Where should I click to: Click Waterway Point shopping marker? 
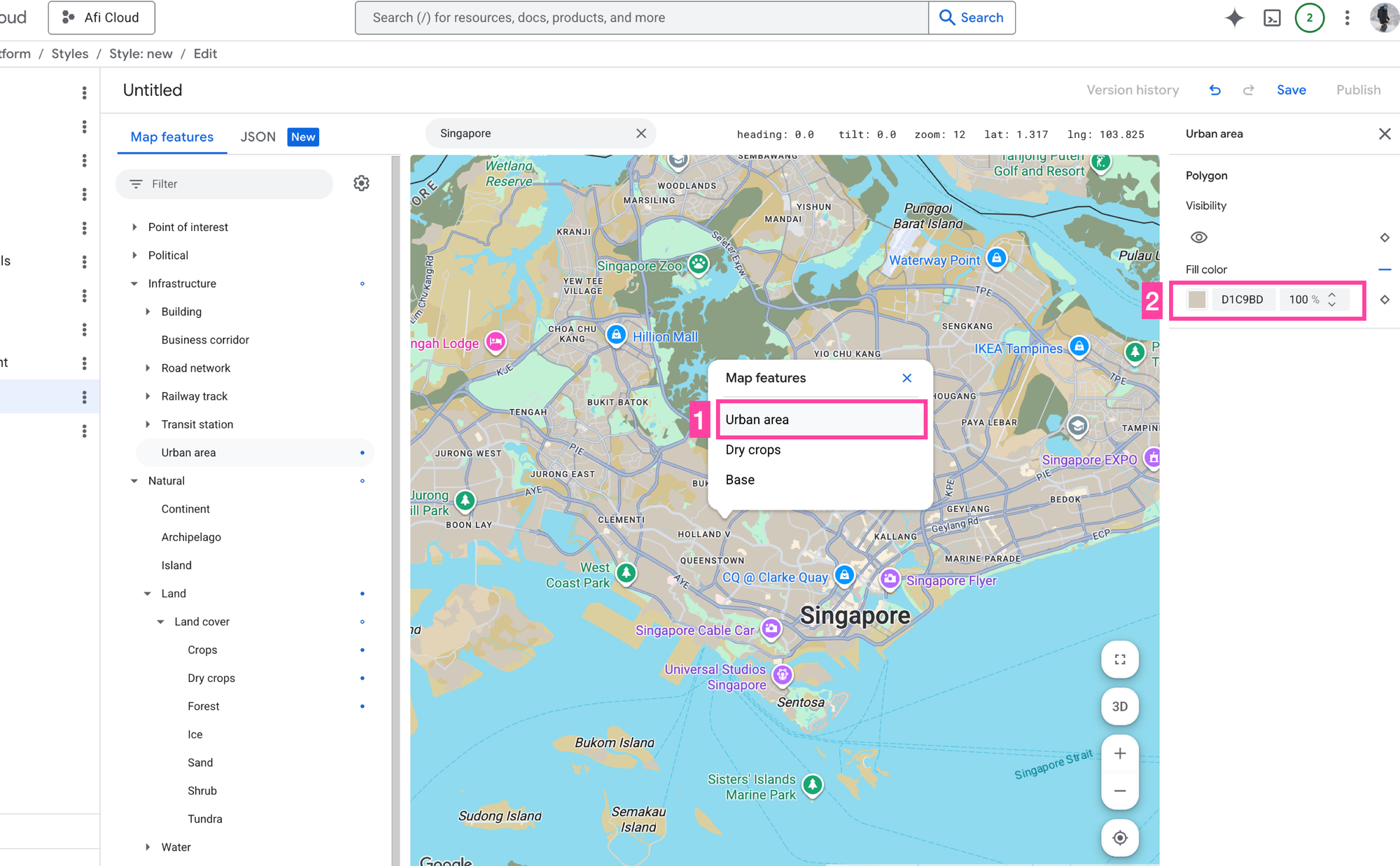point(996,259)
